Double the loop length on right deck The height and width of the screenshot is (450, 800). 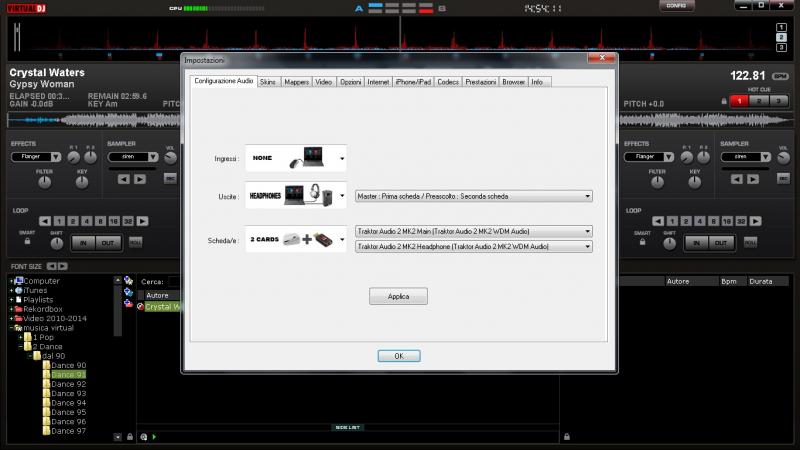tap(756, 221)
